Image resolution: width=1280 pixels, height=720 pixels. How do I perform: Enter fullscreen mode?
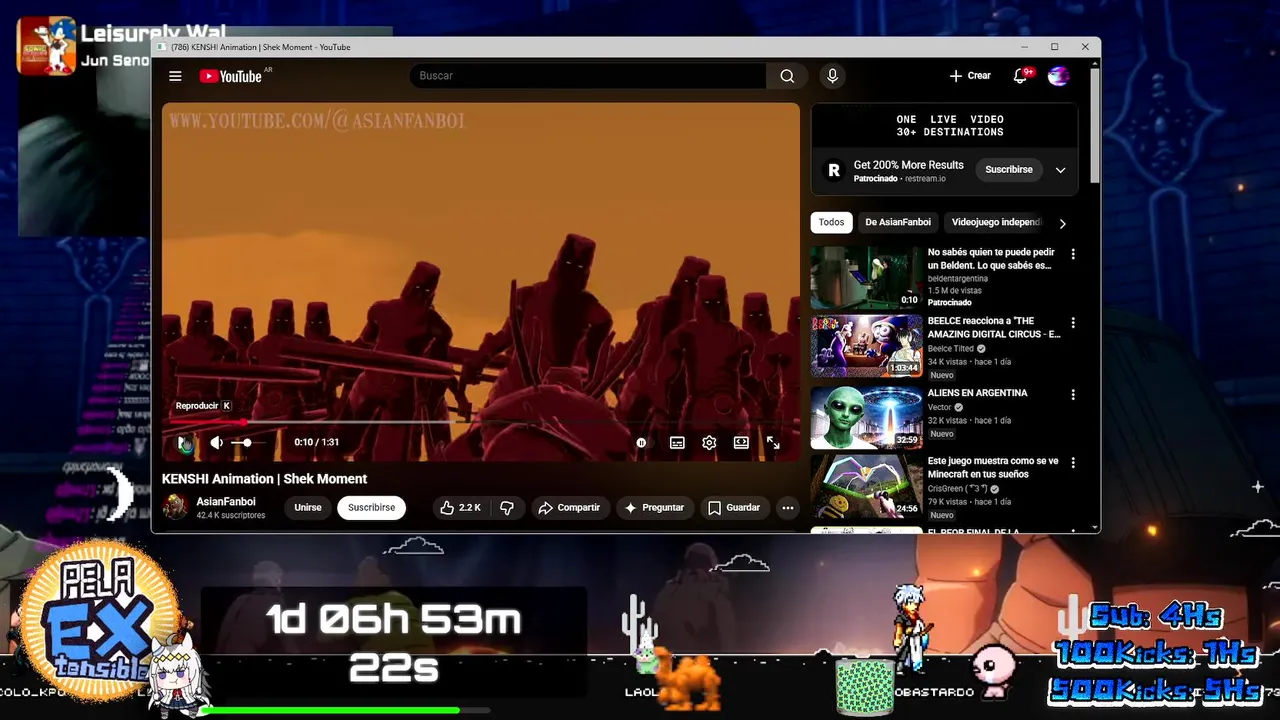point(773,443)
